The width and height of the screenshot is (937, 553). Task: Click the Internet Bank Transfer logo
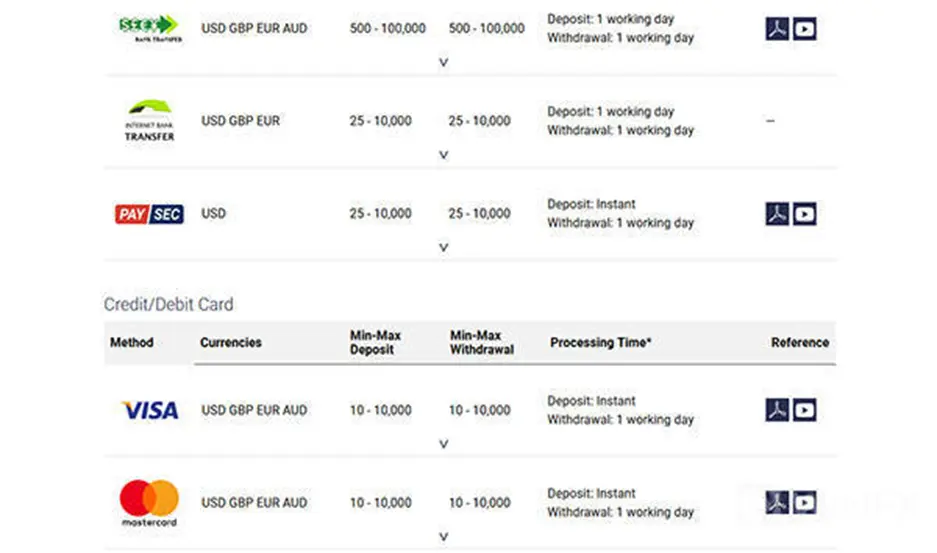[149, 121]
